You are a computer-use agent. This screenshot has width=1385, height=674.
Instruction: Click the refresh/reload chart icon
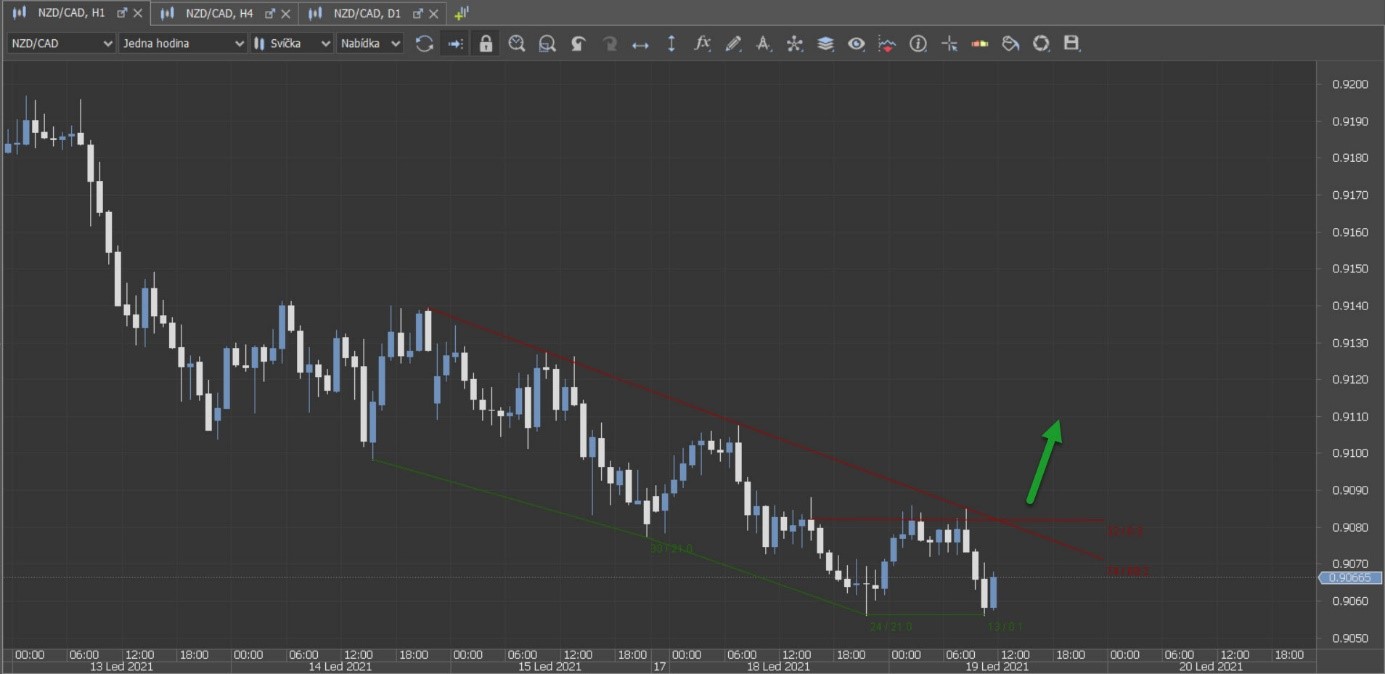coord(425,44)
